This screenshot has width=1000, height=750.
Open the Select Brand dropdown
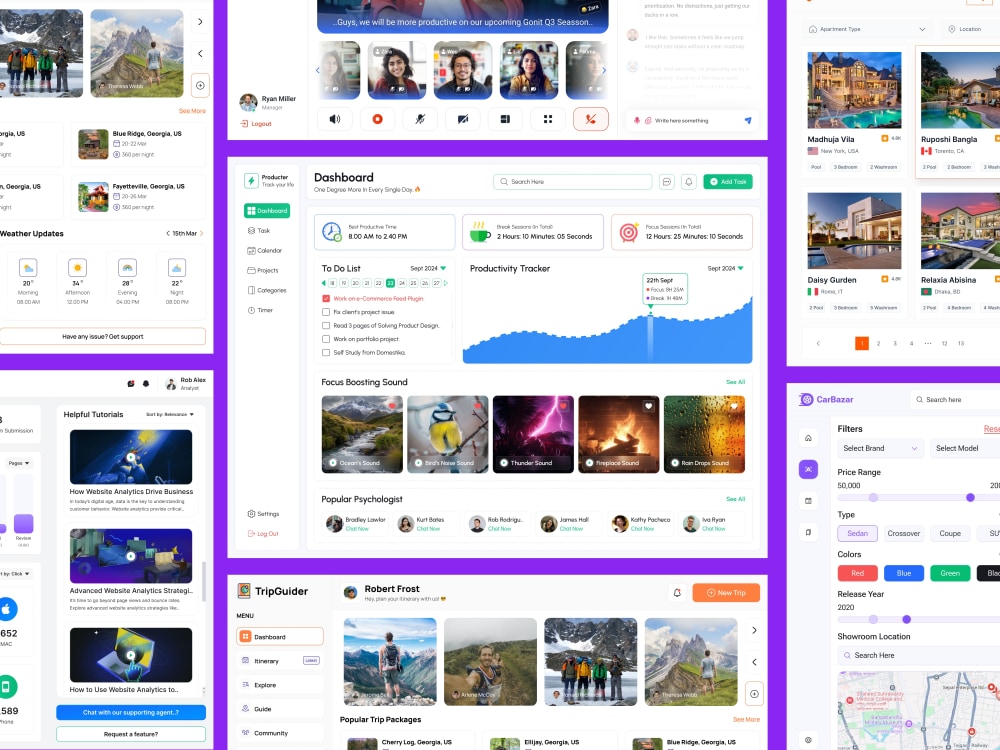pyautogui.click(x=880, y=448)
